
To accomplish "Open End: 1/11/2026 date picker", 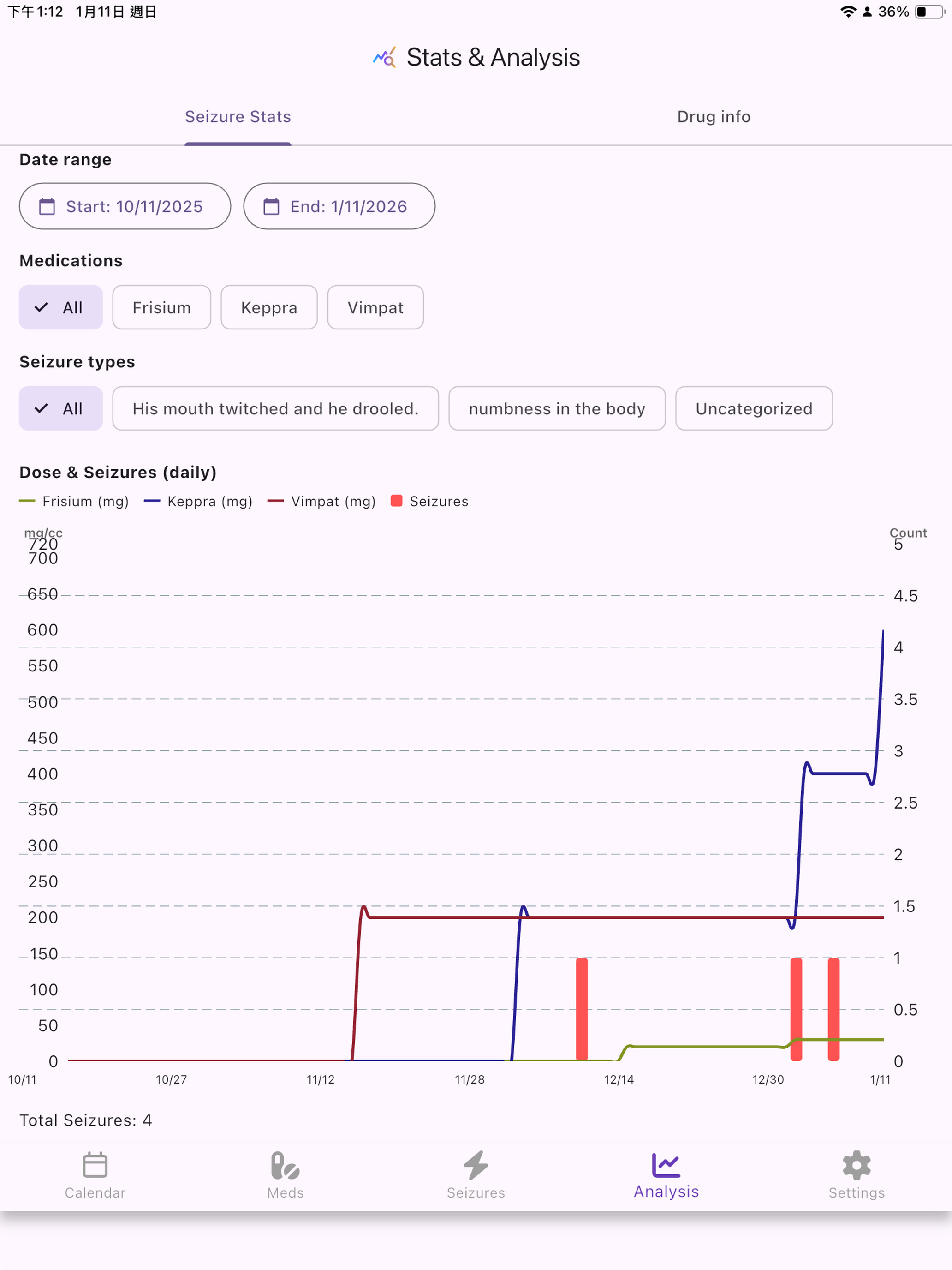I will pyautogui.click(x=339, y=206).
